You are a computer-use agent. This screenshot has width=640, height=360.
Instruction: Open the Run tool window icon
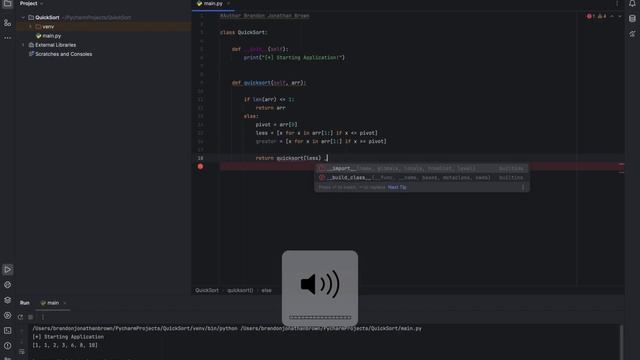coord(7,269)
